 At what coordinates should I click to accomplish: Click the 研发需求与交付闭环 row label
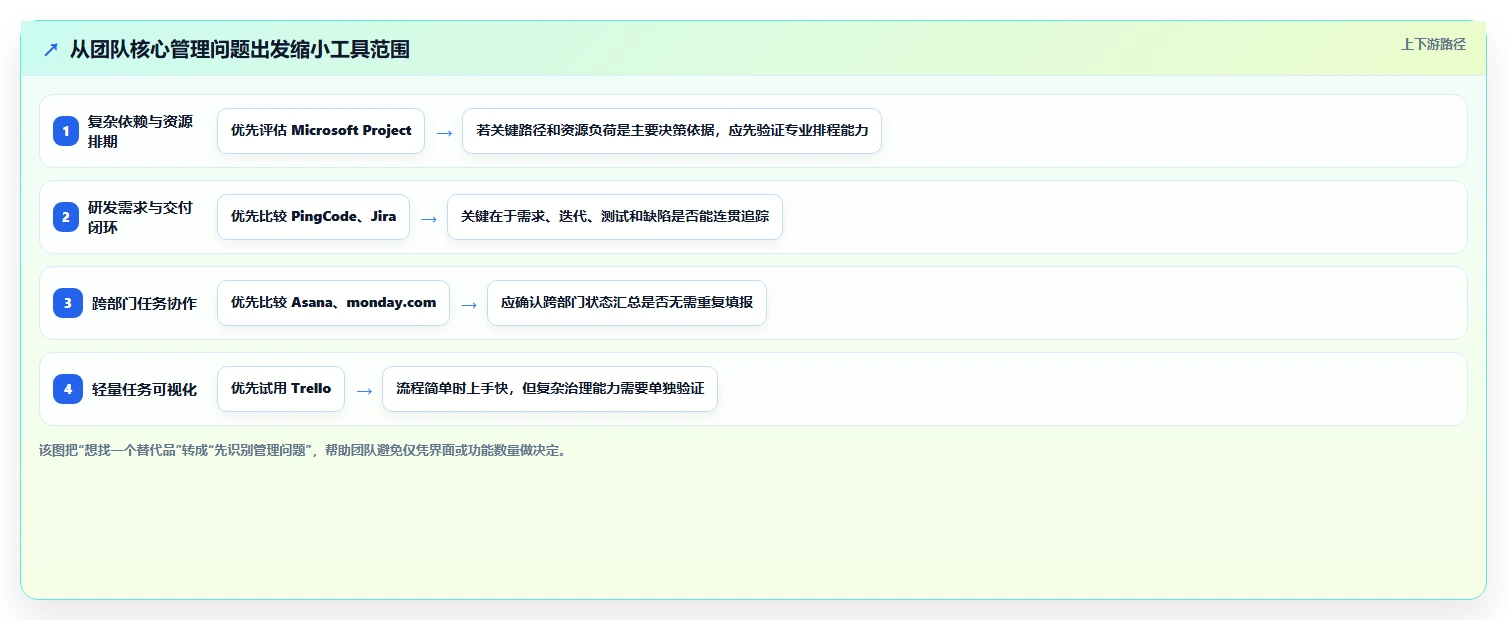[x=141, y=217]
